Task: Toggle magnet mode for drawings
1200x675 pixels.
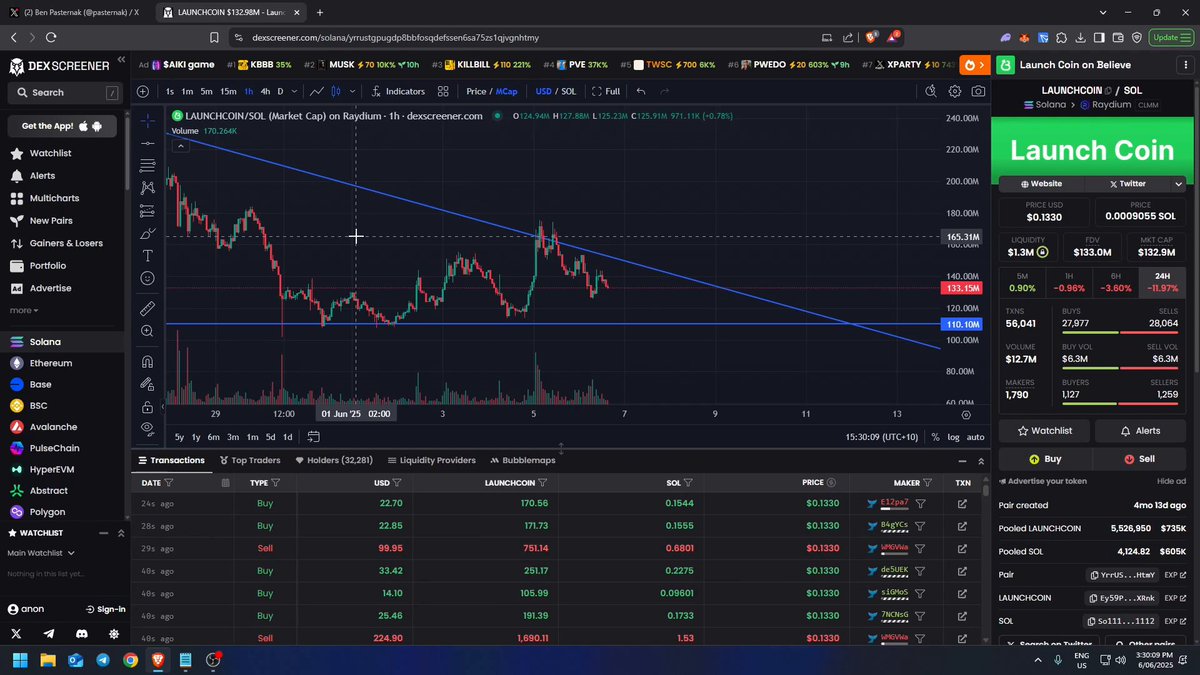Action: 147,361
